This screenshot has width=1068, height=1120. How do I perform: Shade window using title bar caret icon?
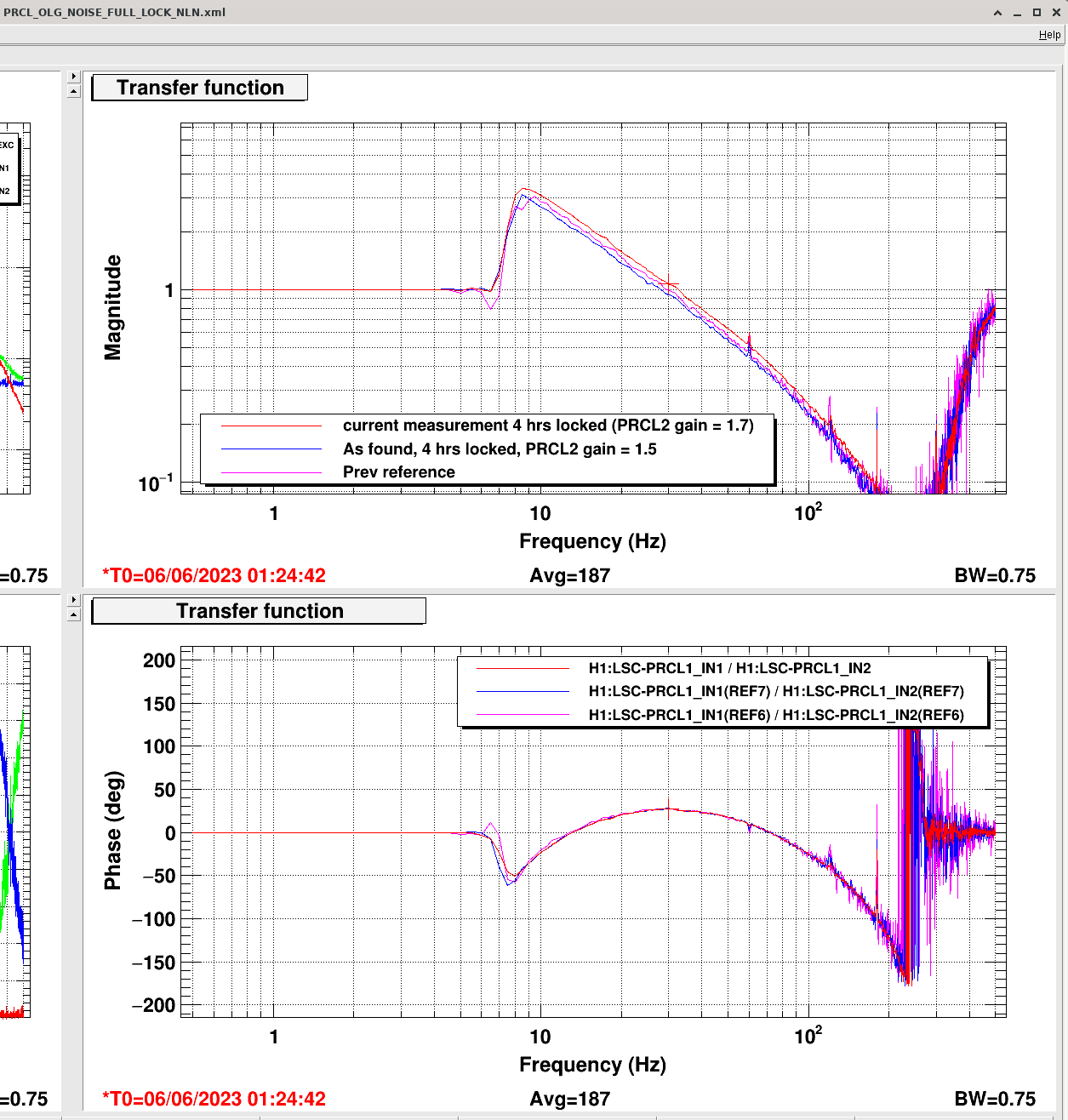(x=997, y=13)
